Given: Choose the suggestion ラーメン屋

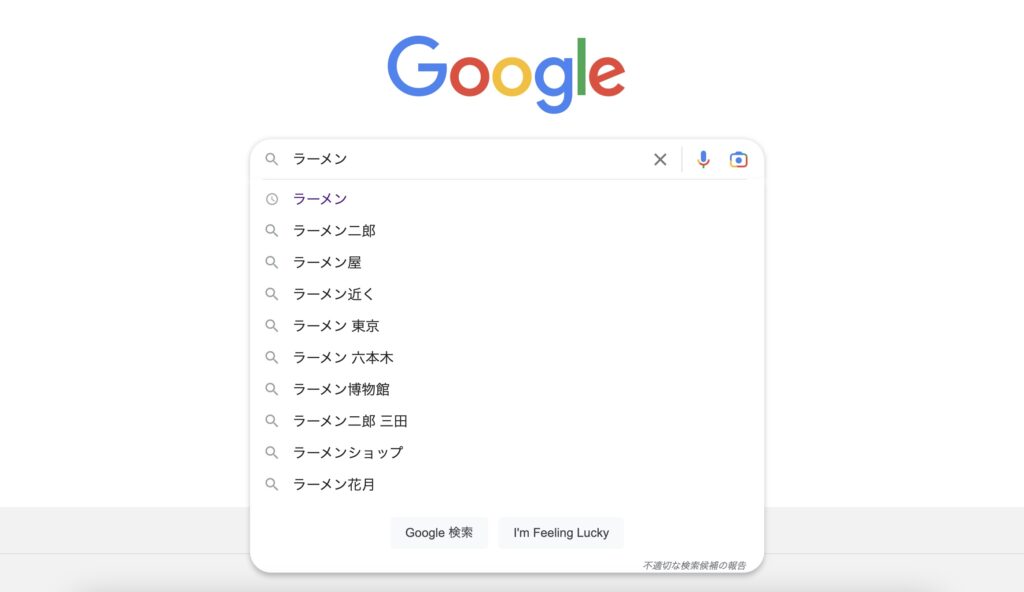Looking at the screenshot, I should [x=507, y=262].
